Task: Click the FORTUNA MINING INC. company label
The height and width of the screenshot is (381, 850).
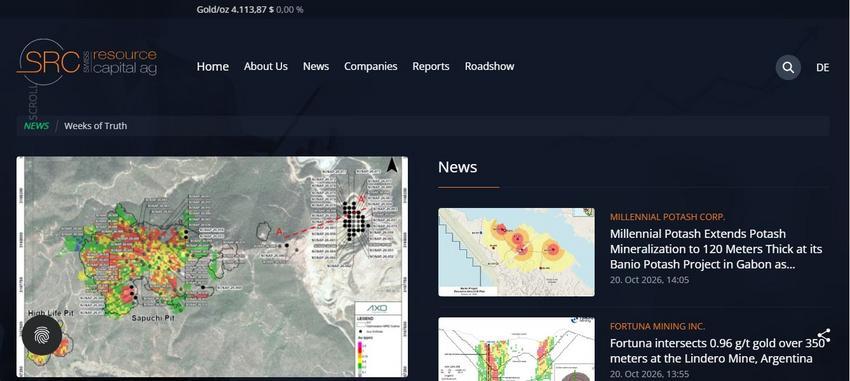Action: [658, 326]
